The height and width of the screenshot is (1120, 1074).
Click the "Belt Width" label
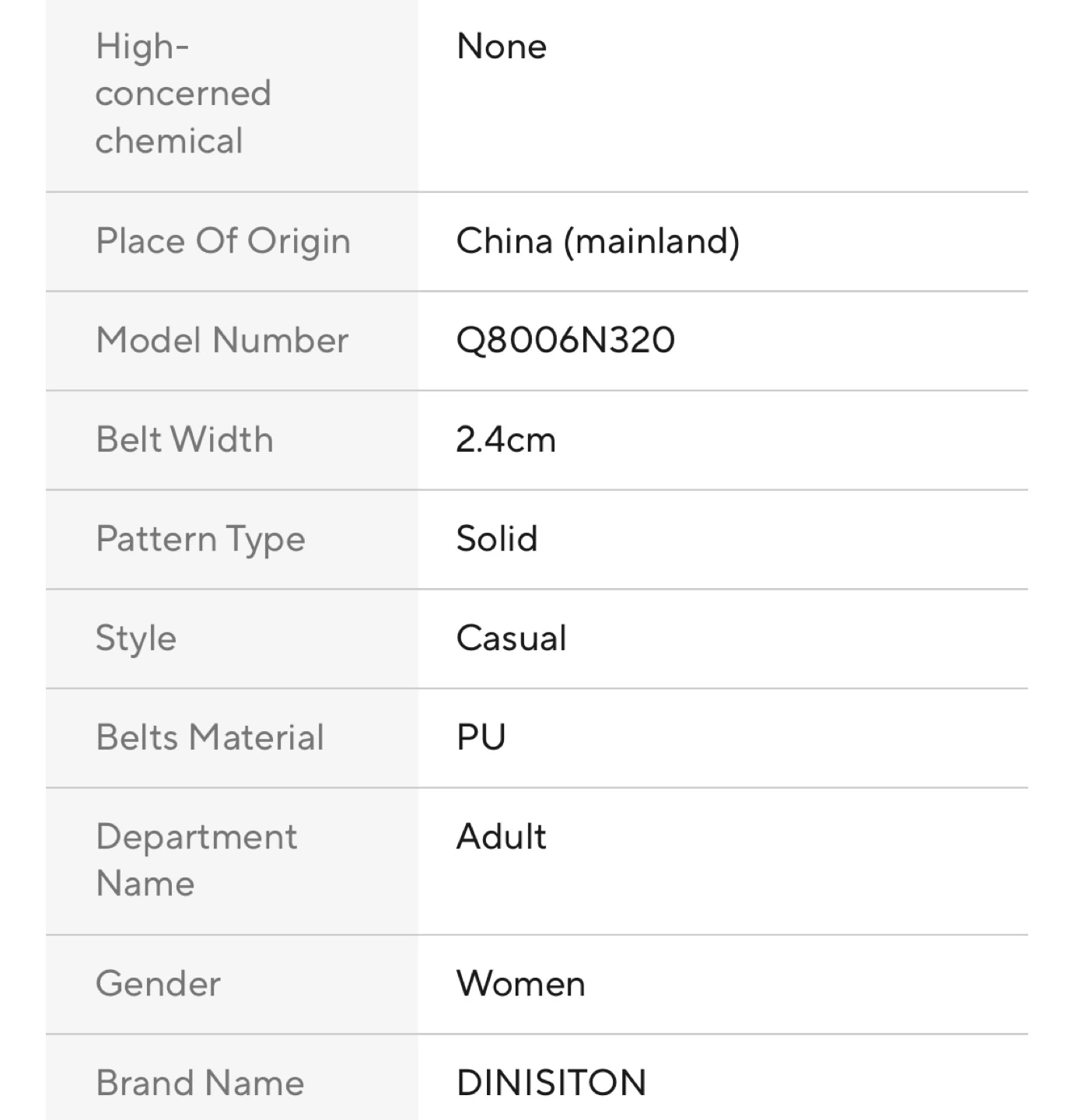click(184, 439)
